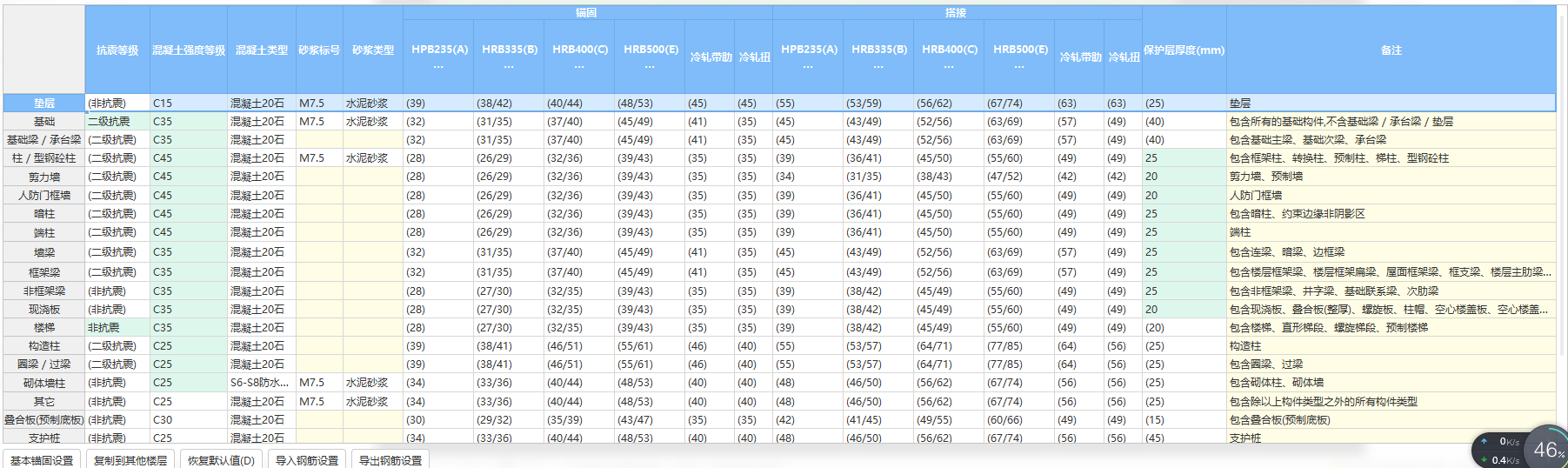Select the 人防门框墙 row header
Image resolution: width=1568 pixels, height=468 pixels.
coord(44,196)
